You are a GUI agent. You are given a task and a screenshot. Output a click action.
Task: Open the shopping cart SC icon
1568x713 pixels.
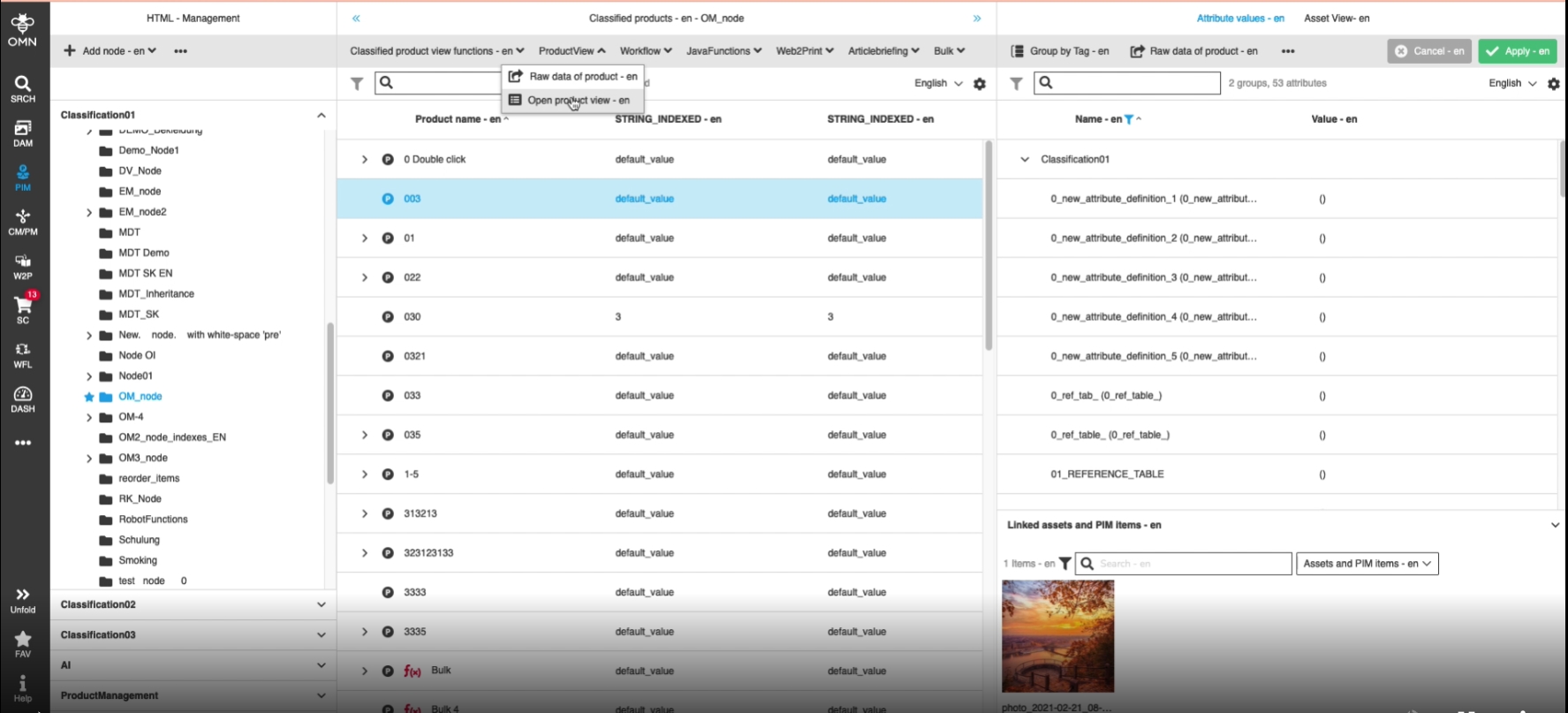click(23, 309)
